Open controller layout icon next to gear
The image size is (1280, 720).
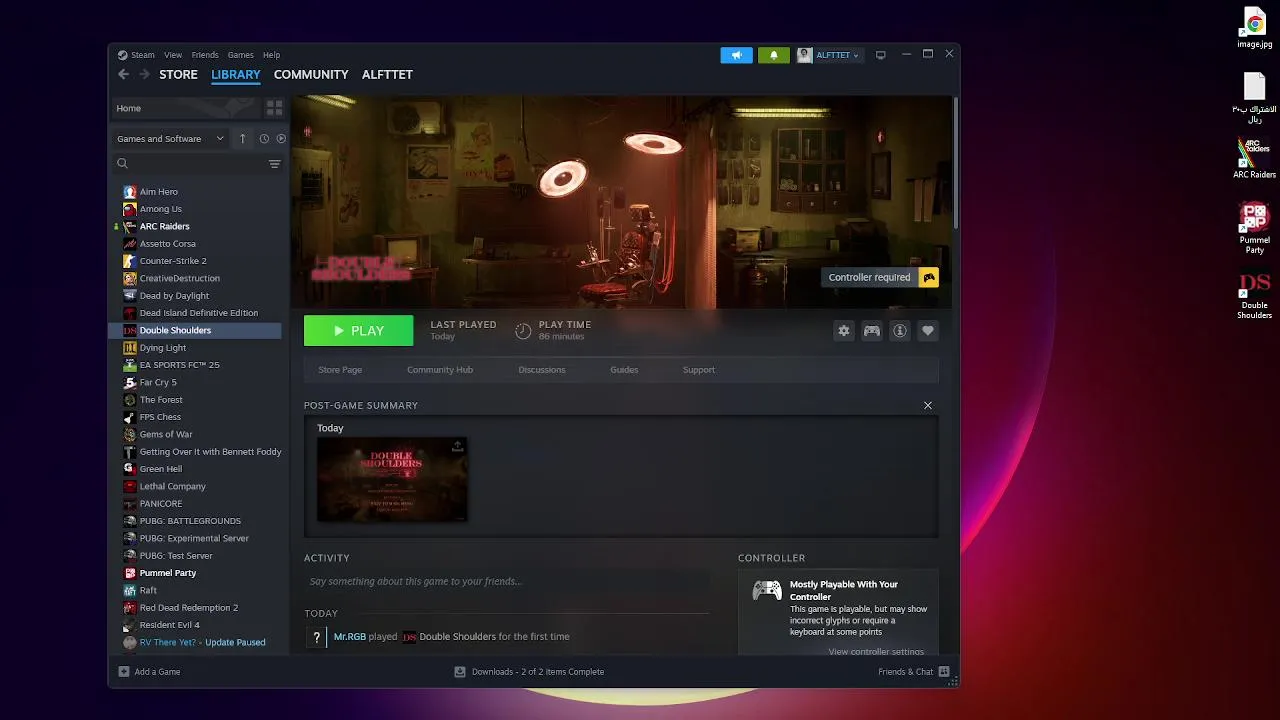[x=872, y=331]
